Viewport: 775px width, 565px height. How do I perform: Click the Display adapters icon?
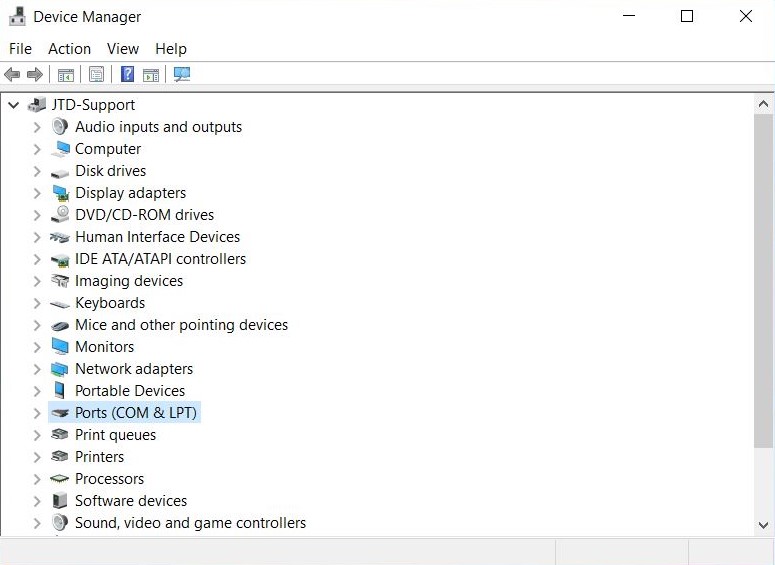[x=61, y=193]
